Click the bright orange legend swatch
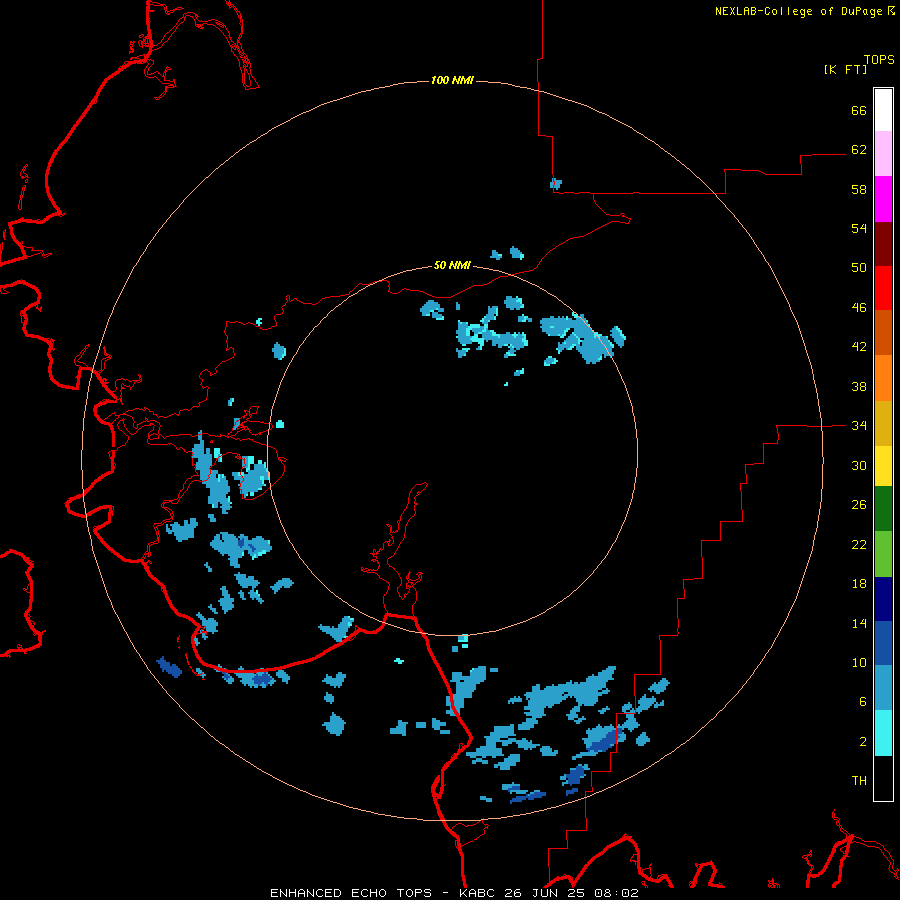 point(883,378)
